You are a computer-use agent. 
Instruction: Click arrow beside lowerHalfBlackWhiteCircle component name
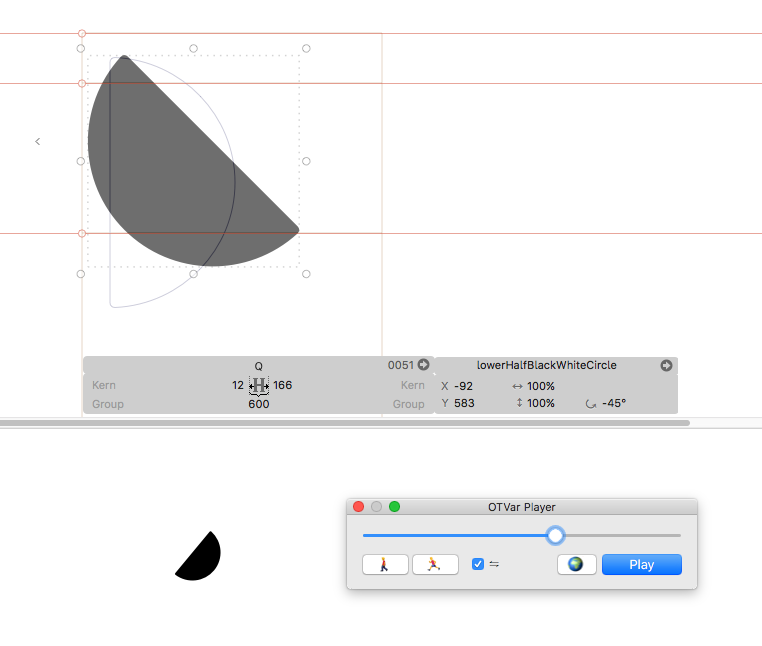[666, 366]
